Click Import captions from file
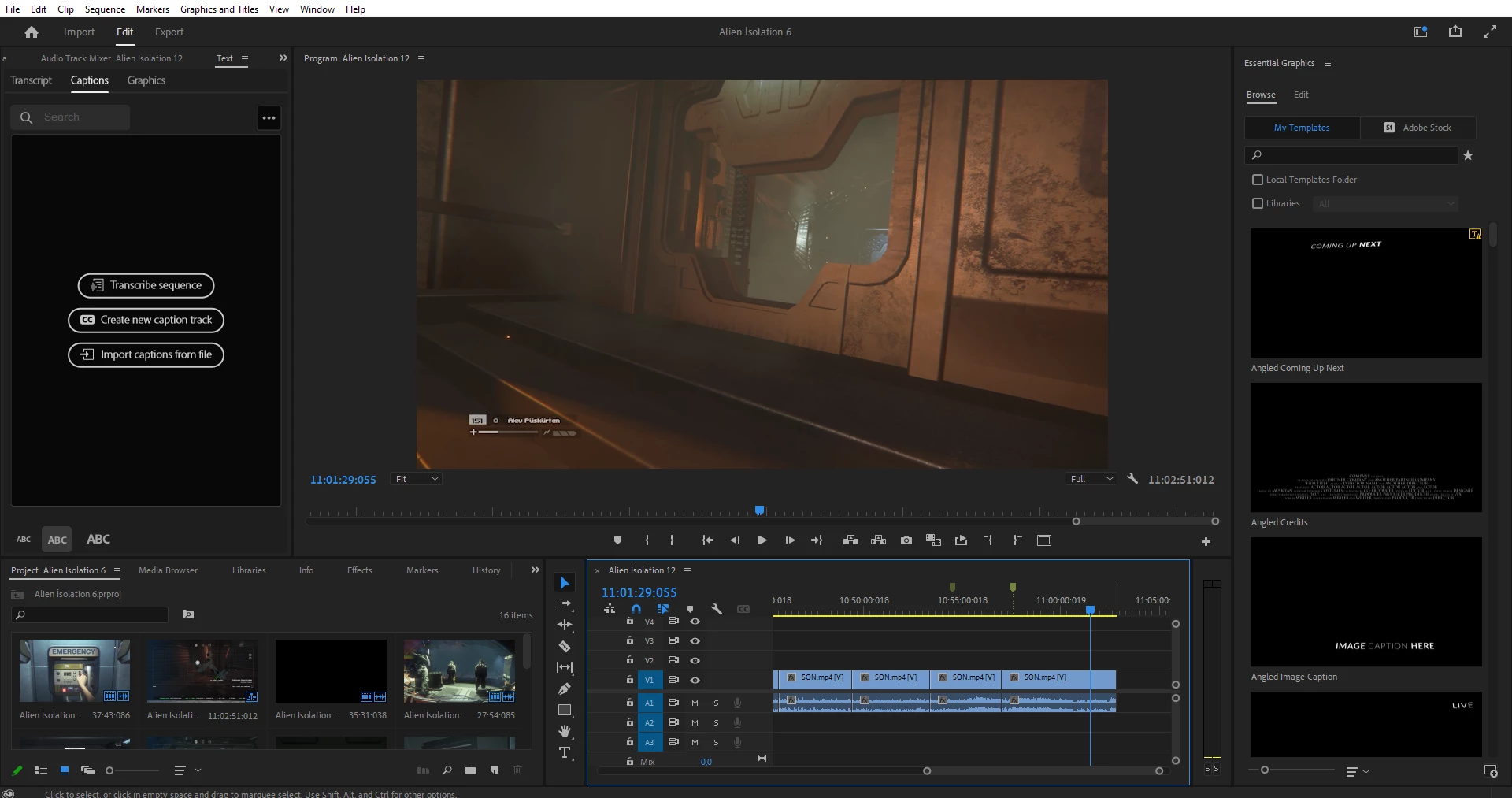The height and width of the screenshot is (798, 1512). [x=146, y=354]
